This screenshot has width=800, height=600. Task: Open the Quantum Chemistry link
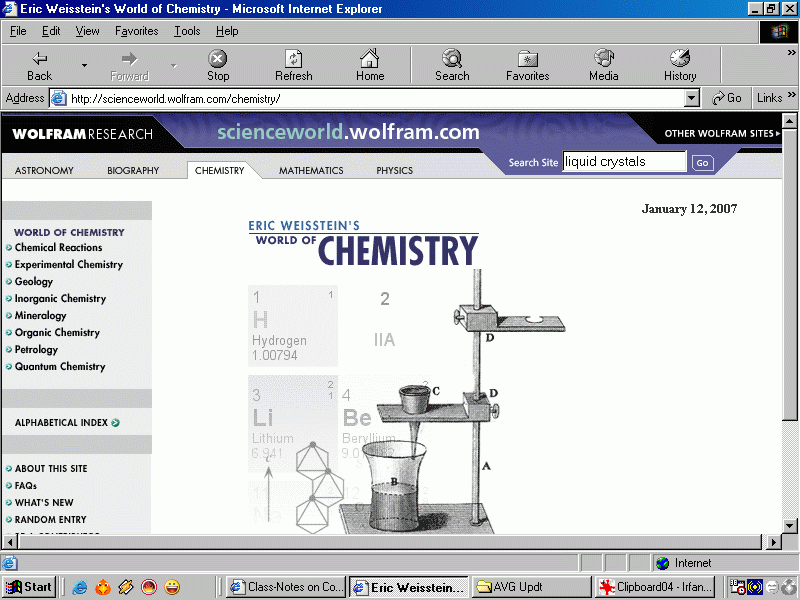[x=60, y=366]
